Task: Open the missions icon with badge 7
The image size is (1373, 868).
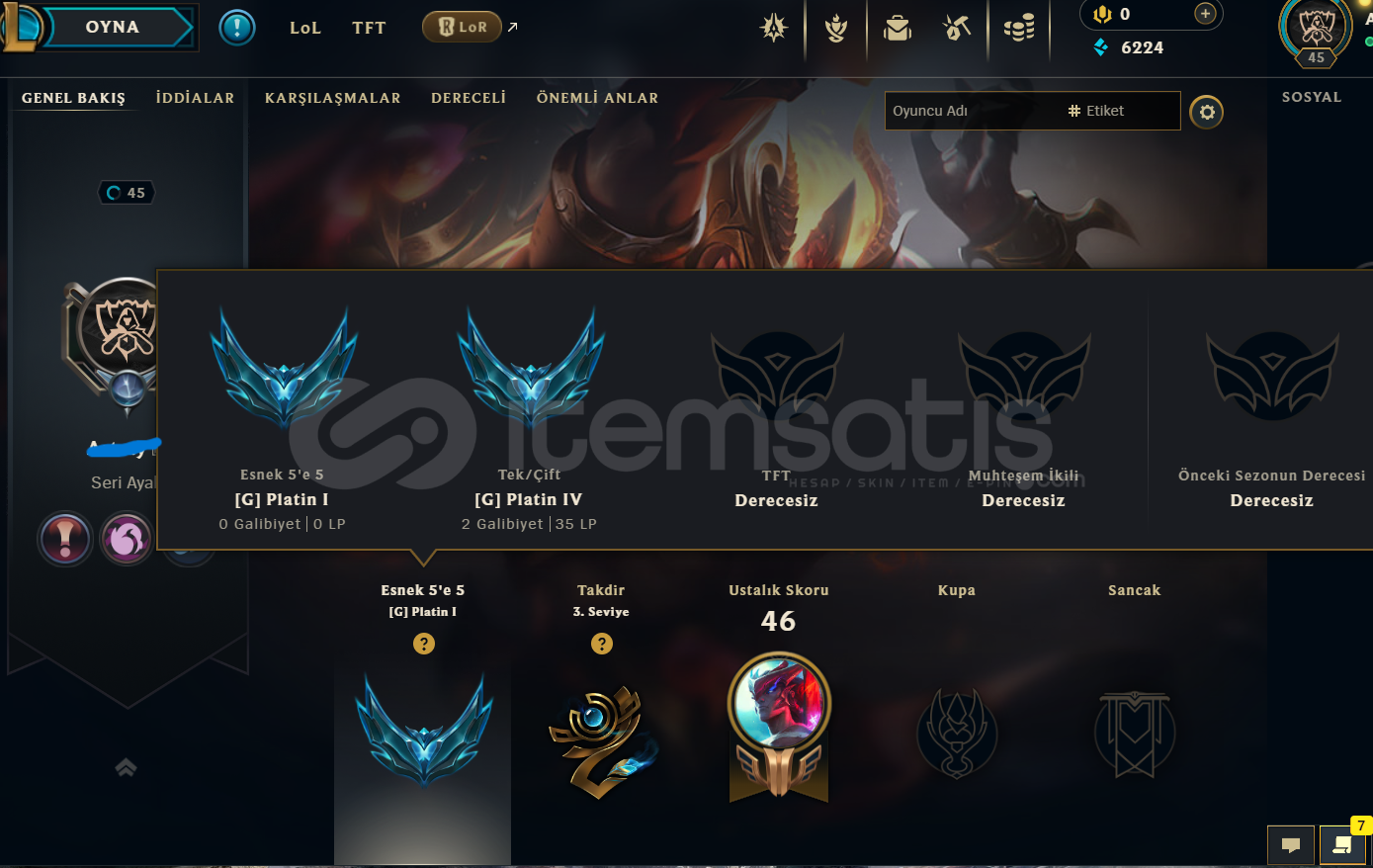Action: click(1342, 844)
